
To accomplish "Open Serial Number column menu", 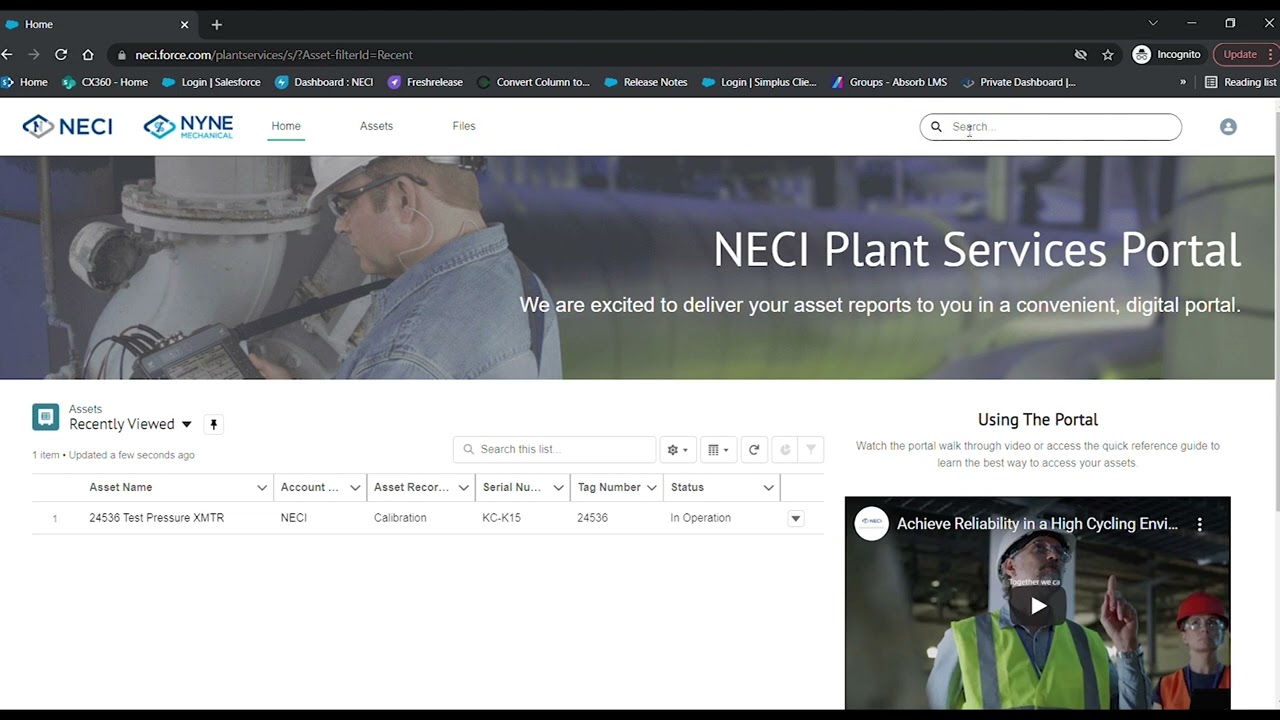I will pos(558,488).
